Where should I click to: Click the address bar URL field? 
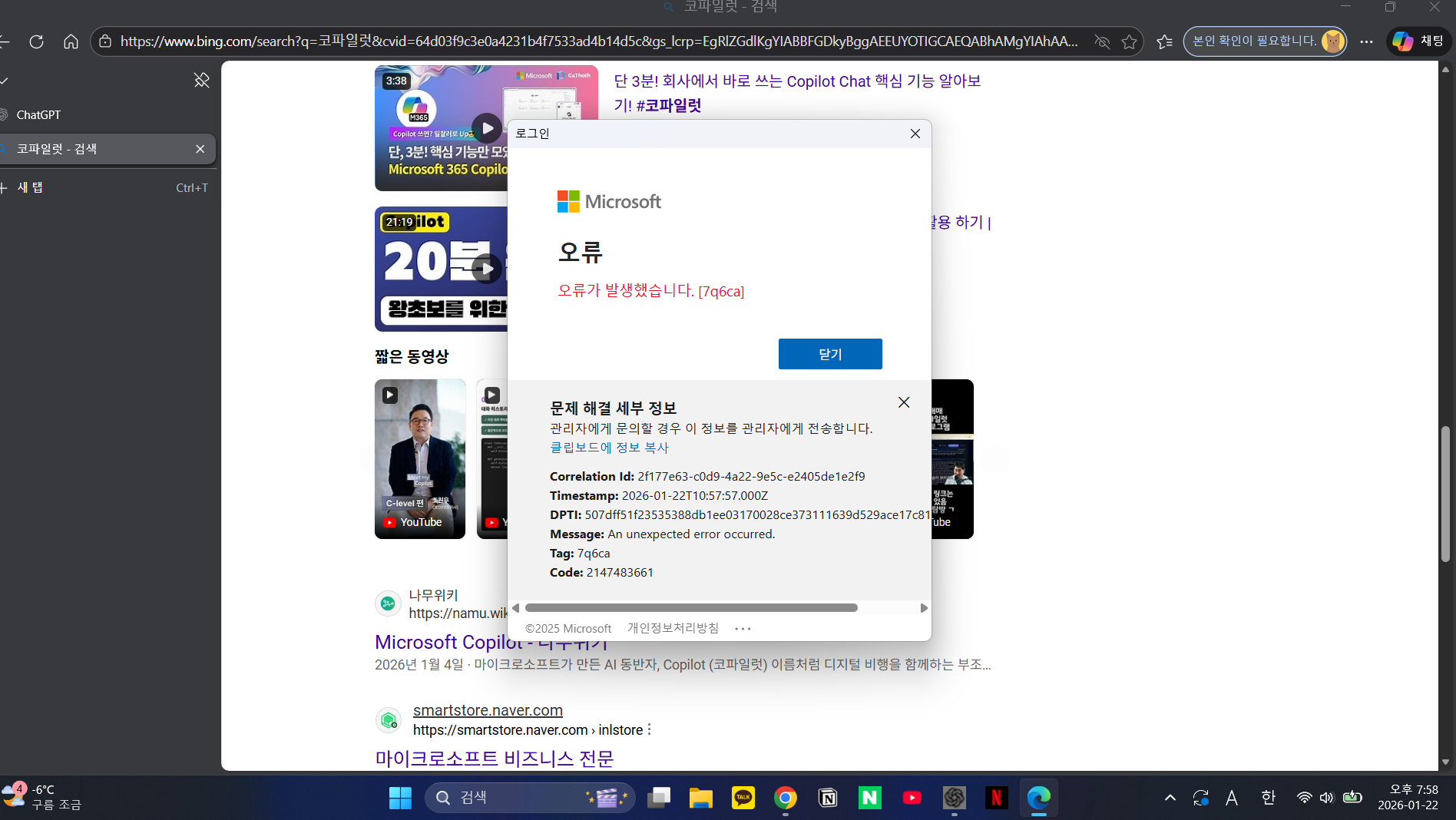[599, 41]
